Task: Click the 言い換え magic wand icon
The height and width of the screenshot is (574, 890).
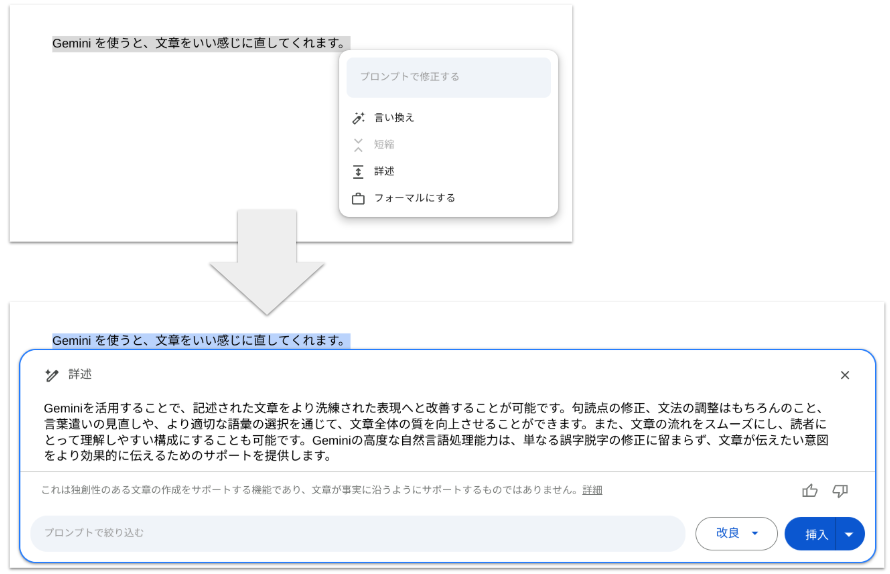Action: [x=358, y=118]
